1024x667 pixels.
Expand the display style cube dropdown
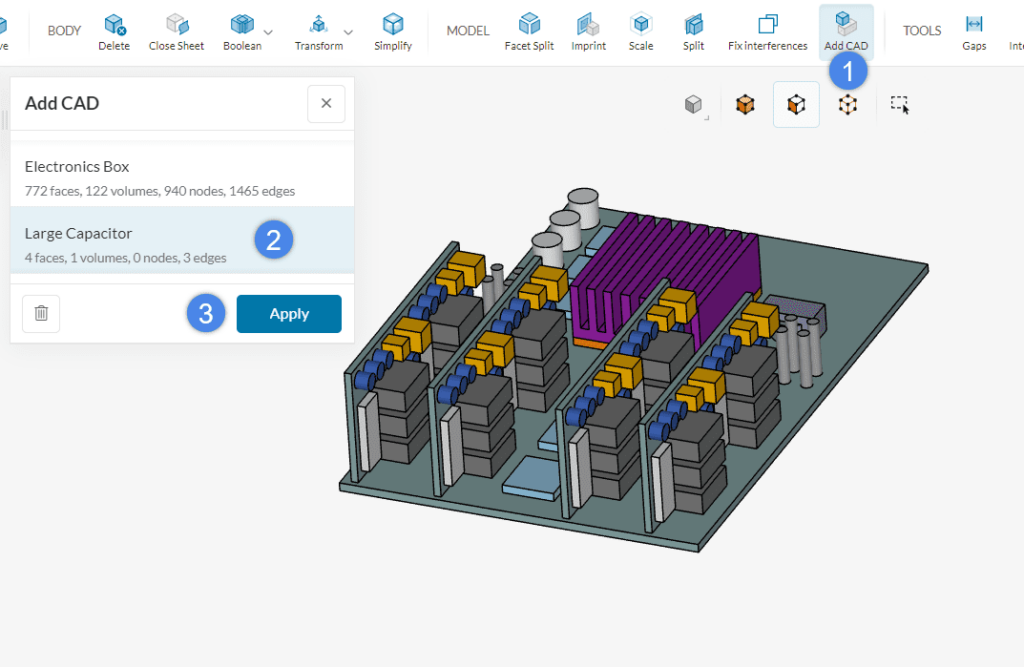coord(694,104)
